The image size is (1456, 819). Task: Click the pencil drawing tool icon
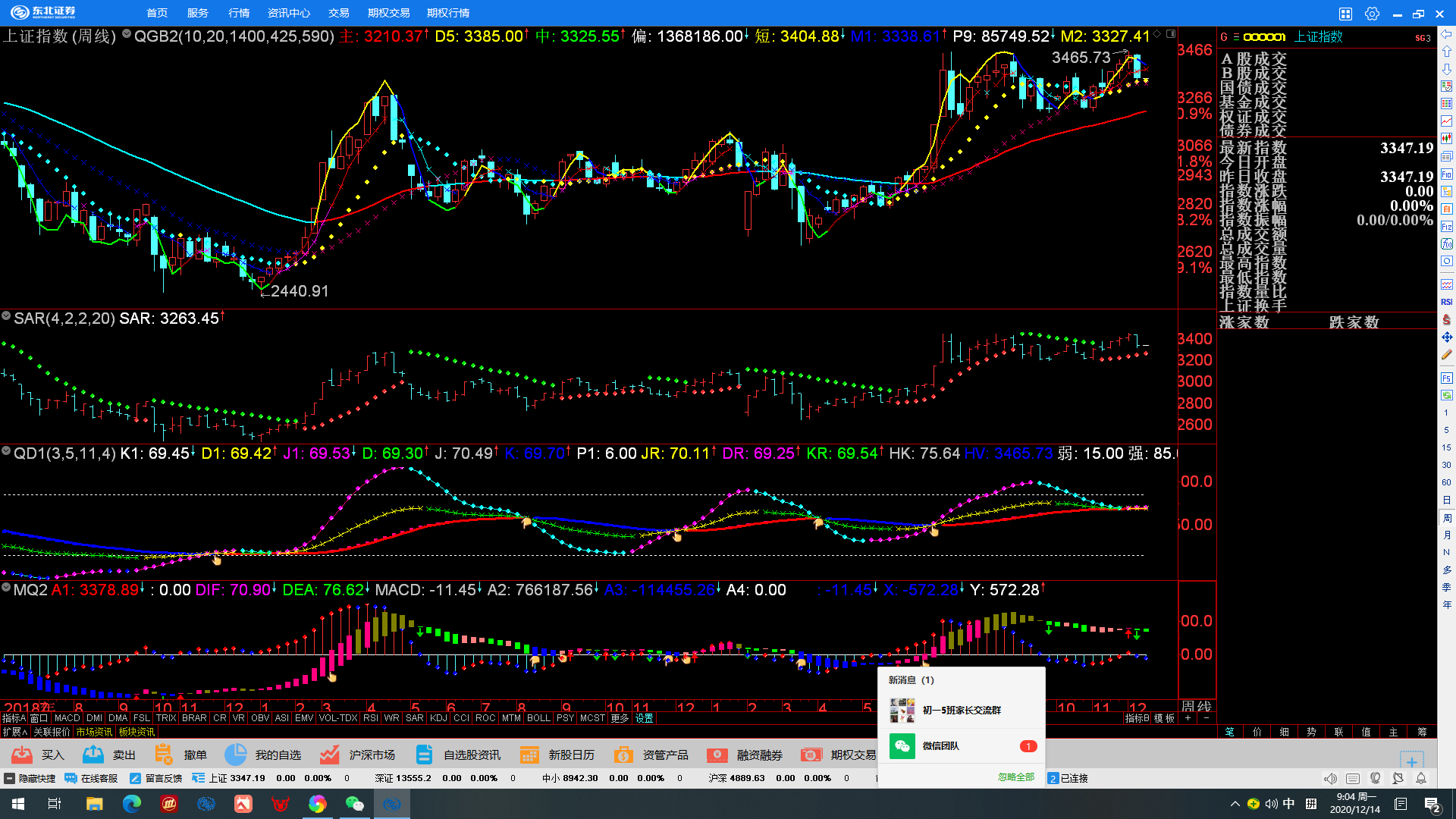[1447, 354]
